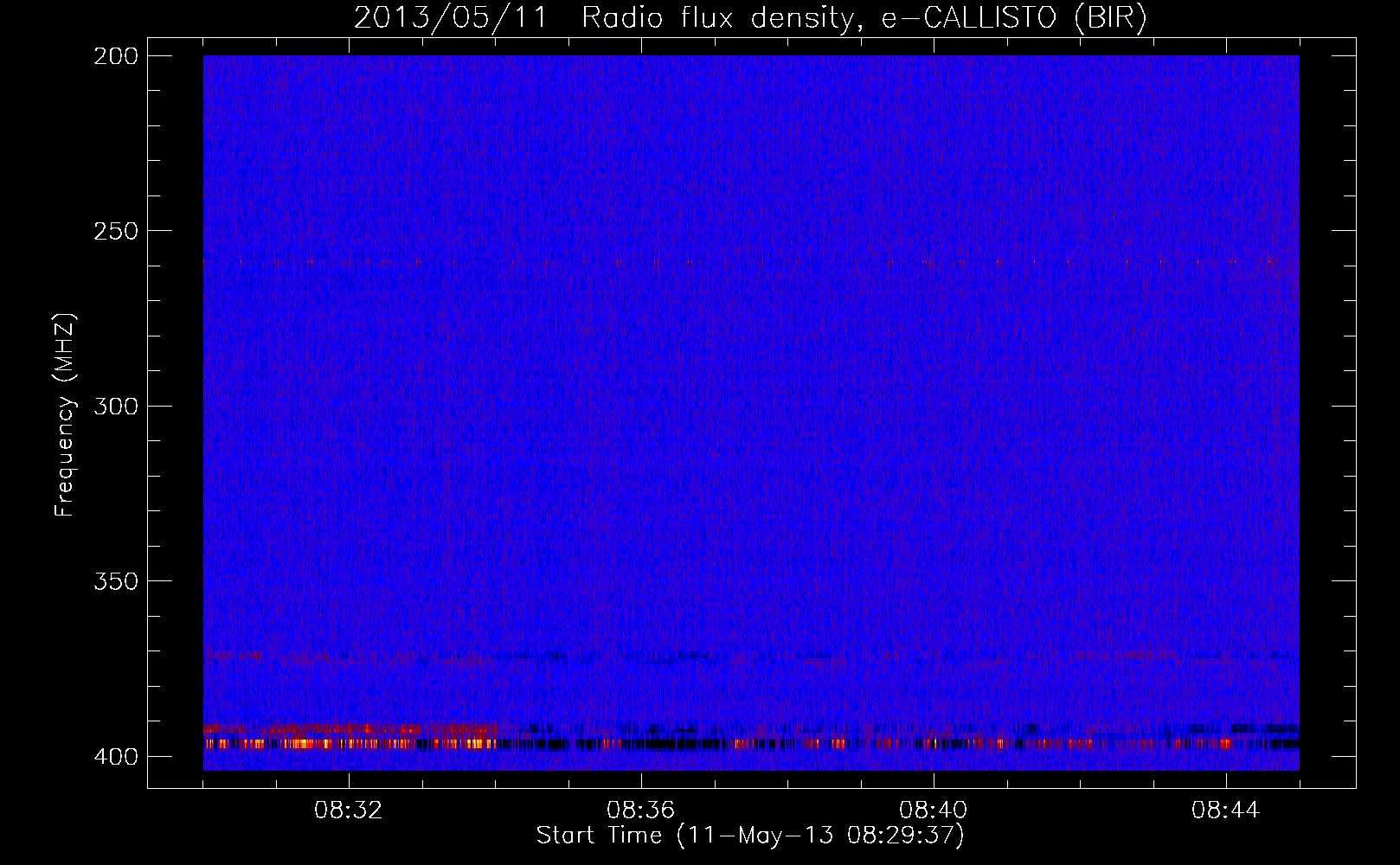This screenshot has height=865, width=1400.
Task: Click the 08:44 time tick label
Action: (1225, 811)
